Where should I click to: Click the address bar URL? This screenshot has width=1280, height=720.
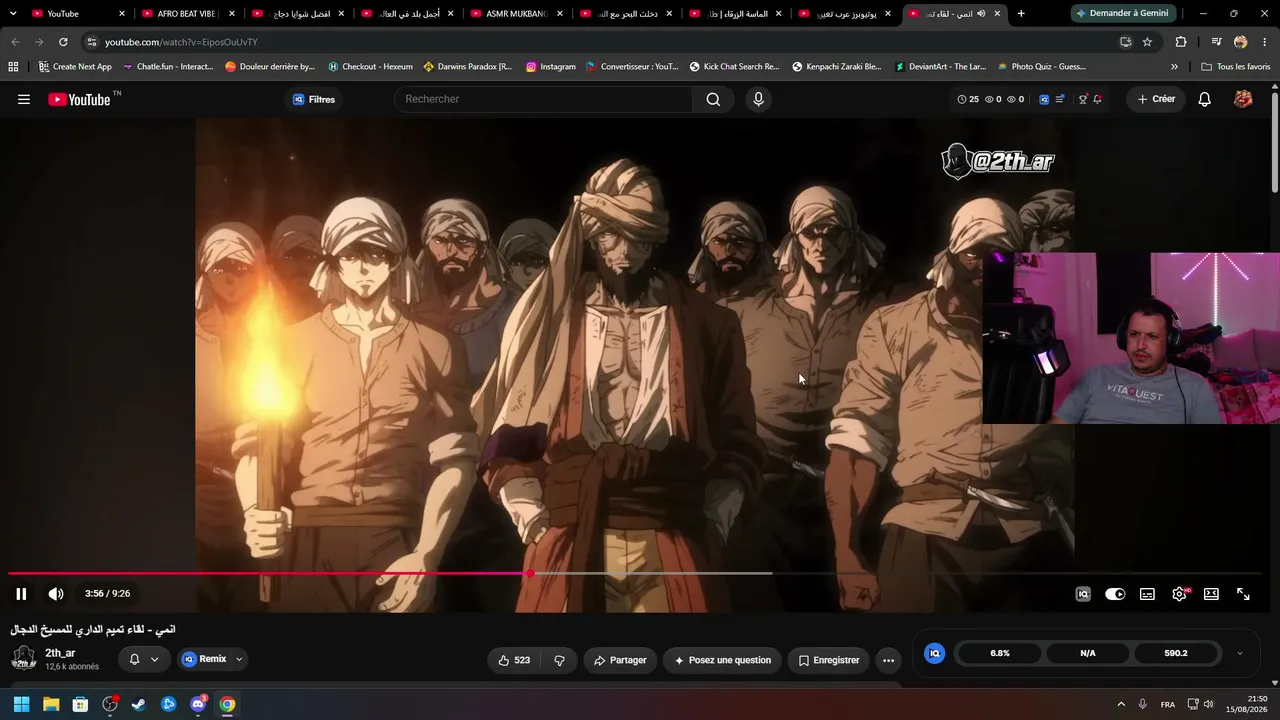point(181,42)
